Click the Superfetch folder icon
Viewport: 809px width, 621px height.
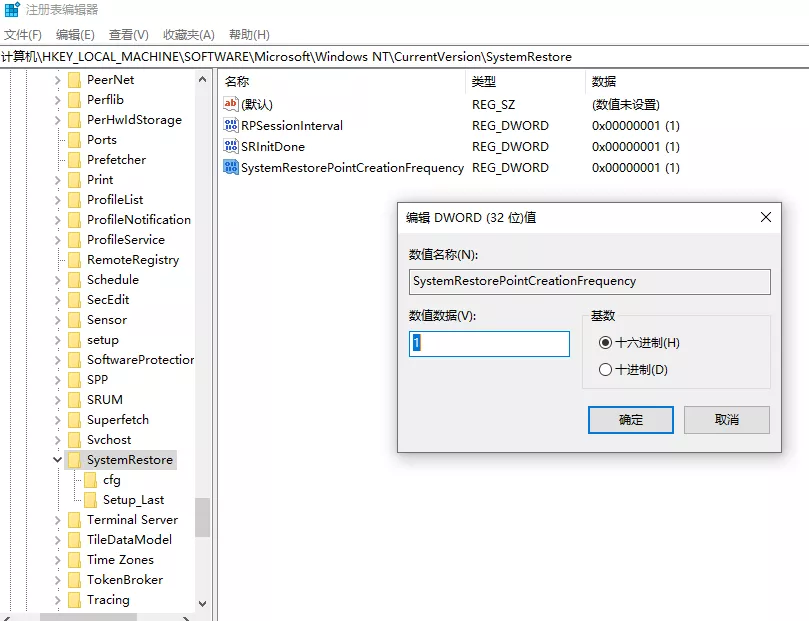tap(74, 420)
